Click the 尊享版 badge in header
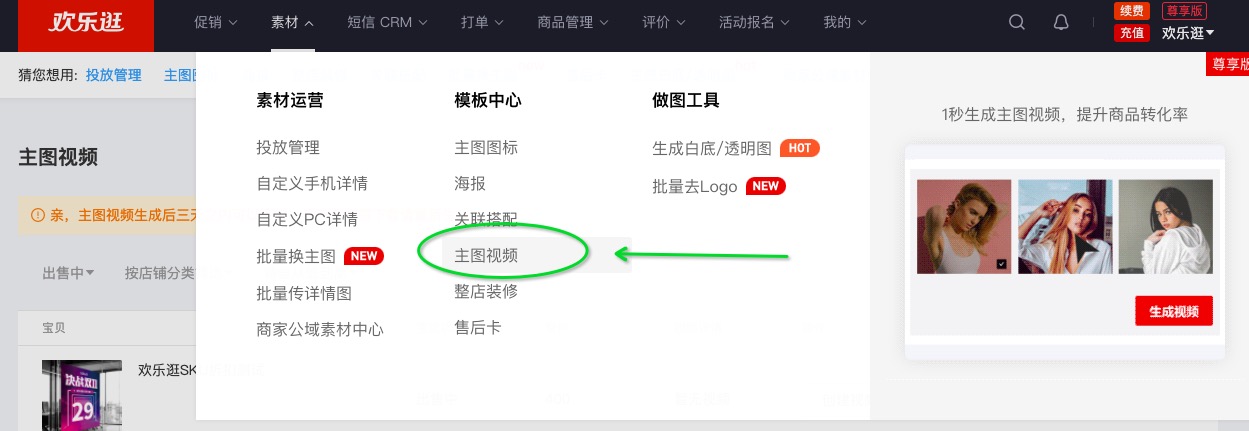This screenshot has width=1249, height=431. [1184, 11]
